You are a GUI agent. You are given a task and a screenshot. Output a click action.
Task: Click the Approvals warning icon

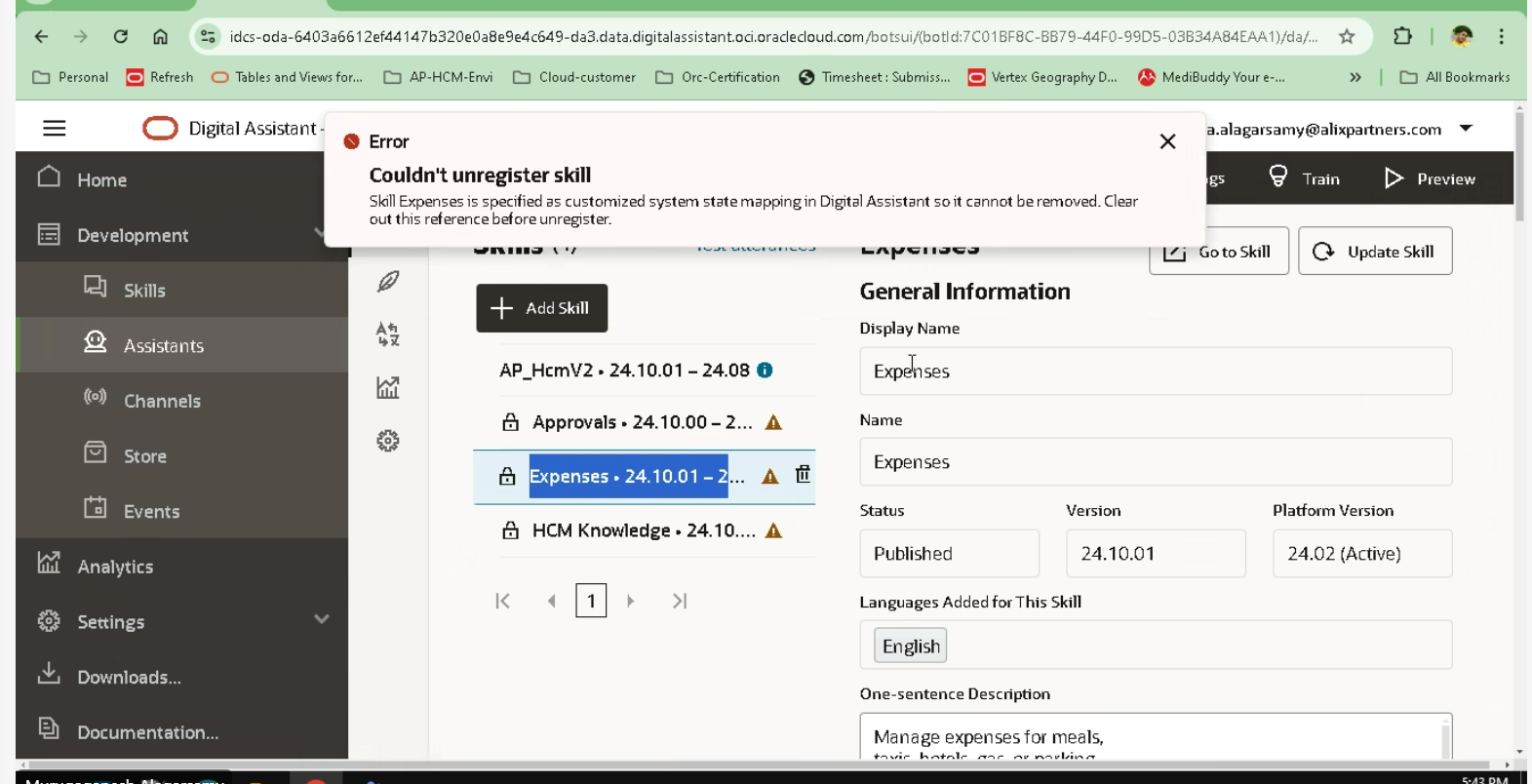coord(773,422)
